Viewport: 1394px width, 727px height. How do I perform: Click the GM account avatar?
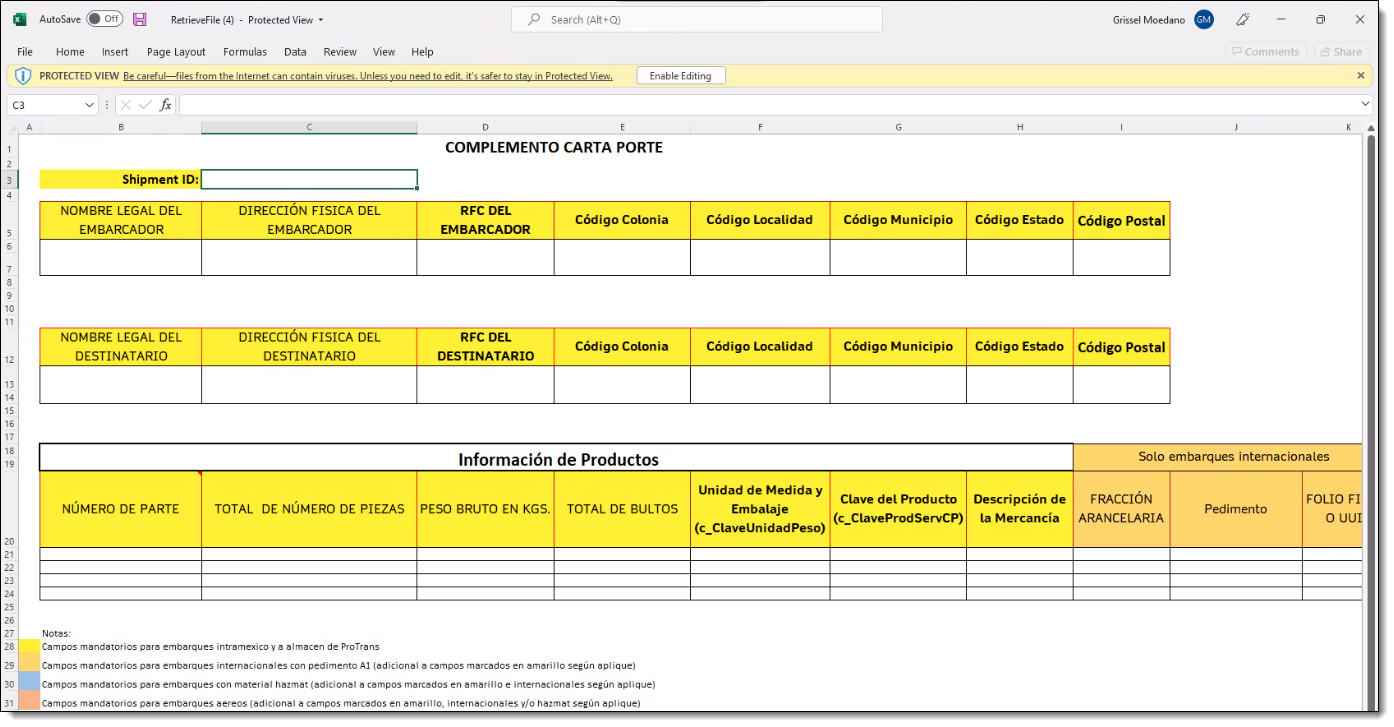[x=1204, y=19]
